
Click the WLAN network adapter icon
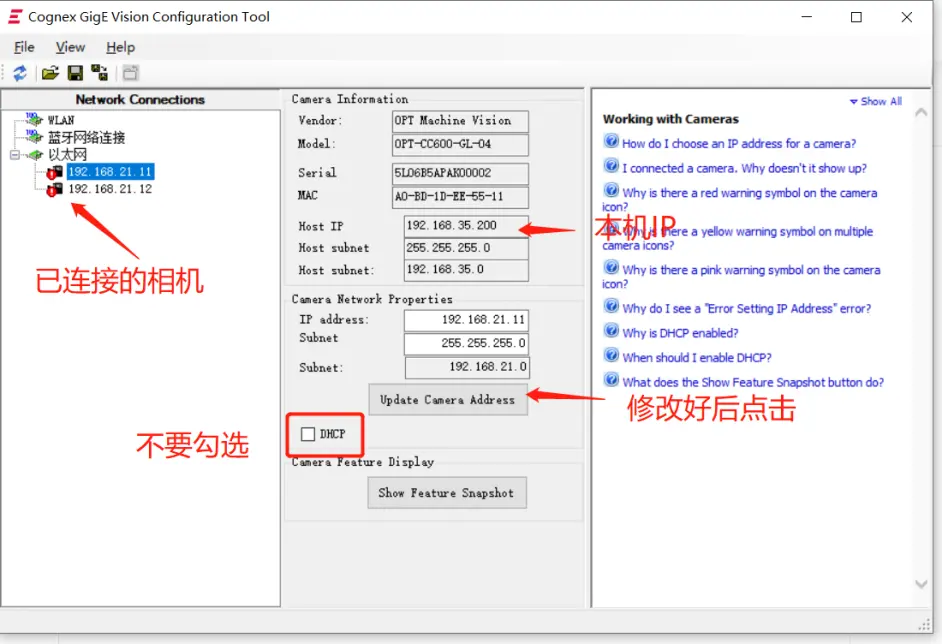coord(34,120)
